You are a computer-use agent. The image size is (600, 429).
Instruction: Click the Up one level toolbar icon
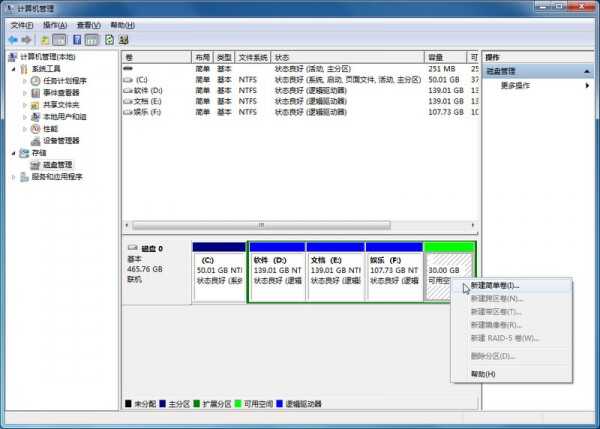coord(45,39)
